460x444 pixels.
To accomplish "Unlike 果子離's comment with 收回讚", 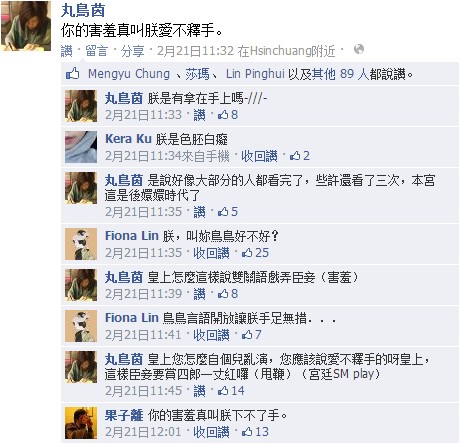I will click(x=211, y=432).
